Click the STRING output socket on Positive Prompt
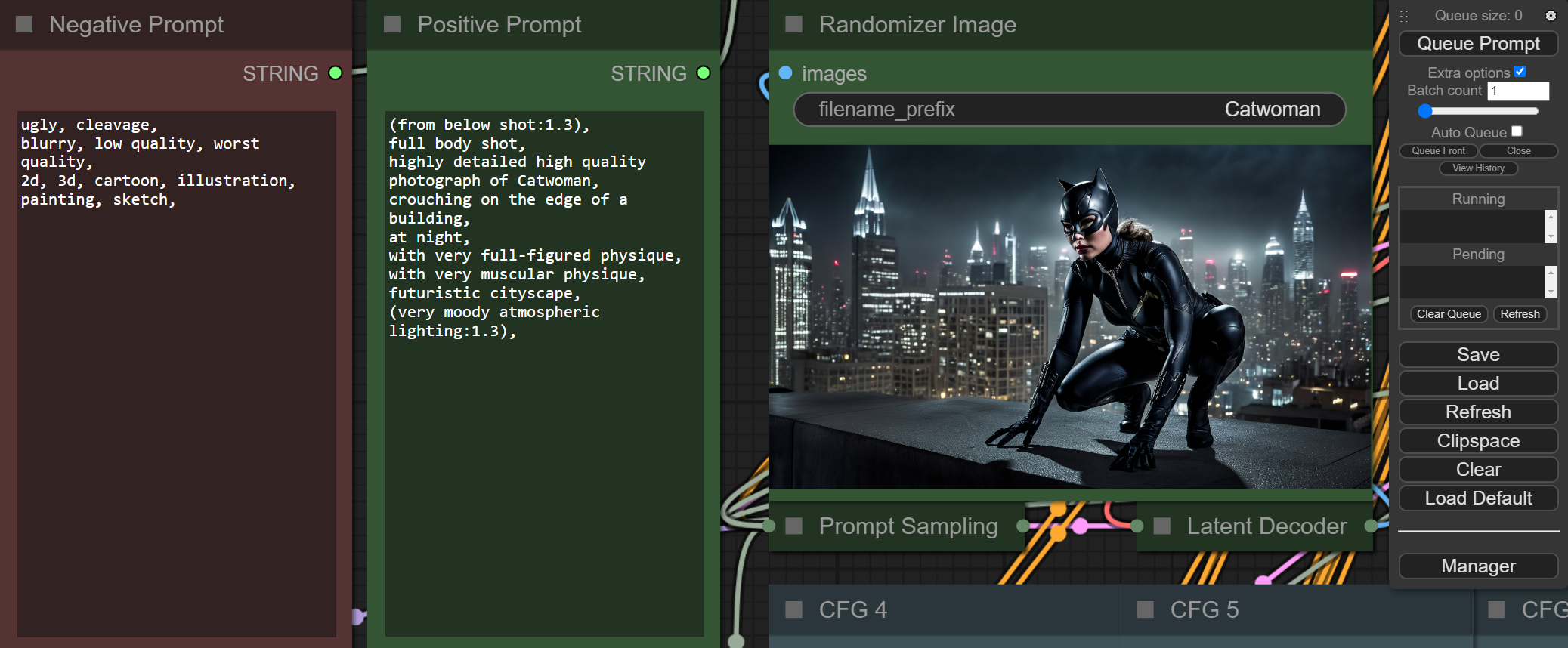 click(704, 73)
